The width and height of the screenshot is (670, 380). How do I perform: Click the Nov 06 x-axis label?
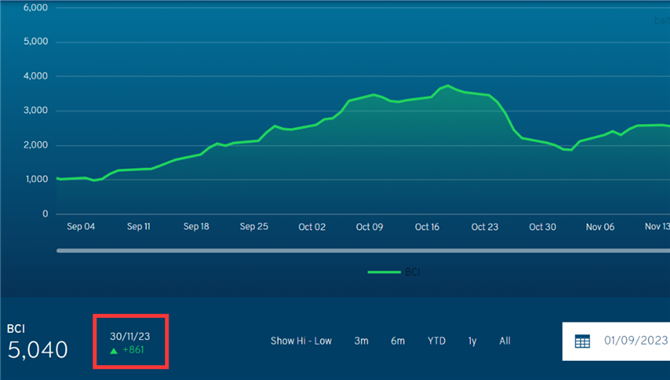click(x=600, y=227)
